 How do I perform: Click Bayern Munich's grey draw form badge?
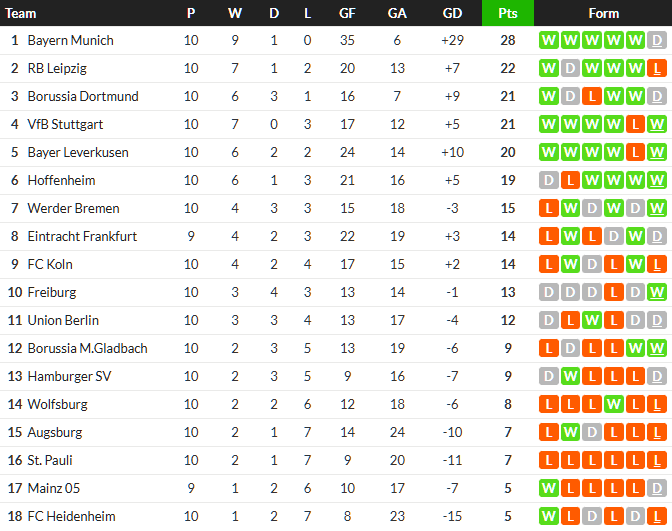656,40
